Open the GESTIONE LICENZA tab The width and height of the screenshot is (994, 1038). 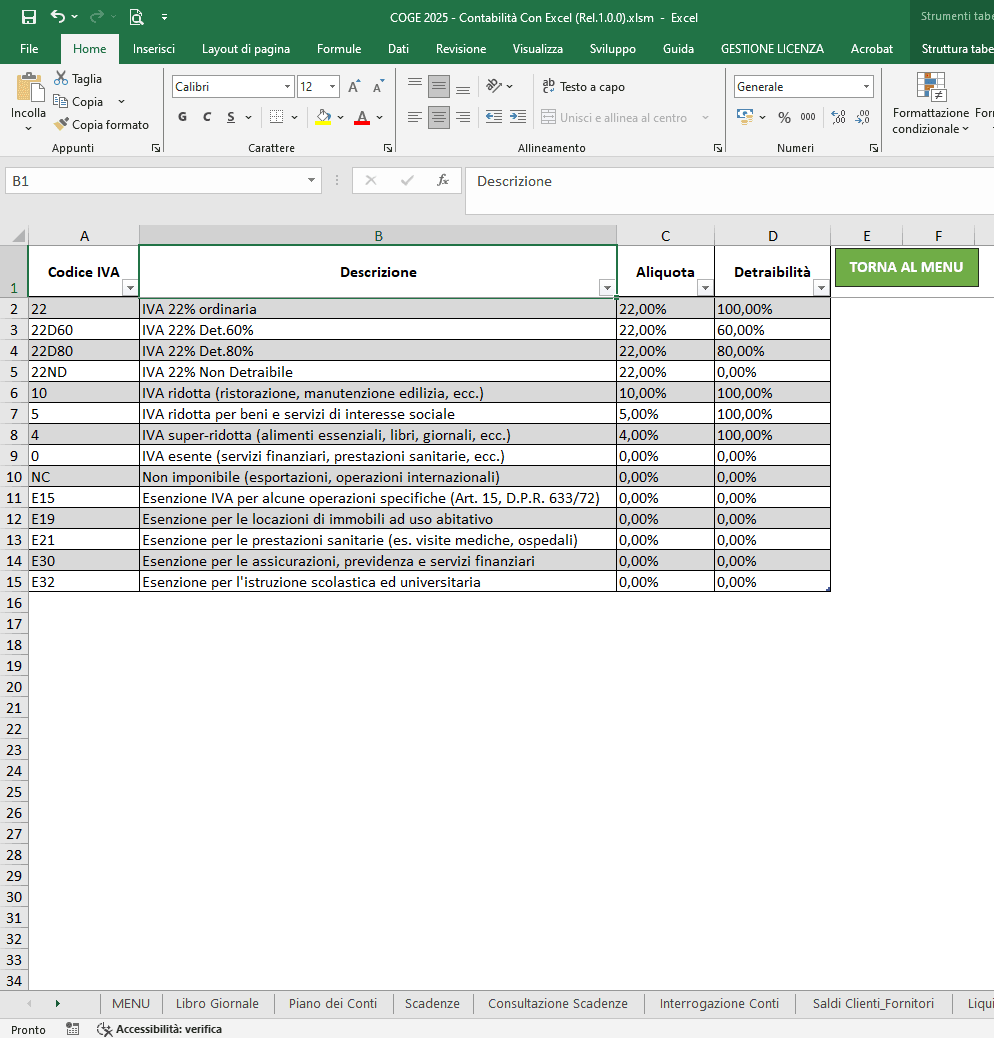coord(772,49)
